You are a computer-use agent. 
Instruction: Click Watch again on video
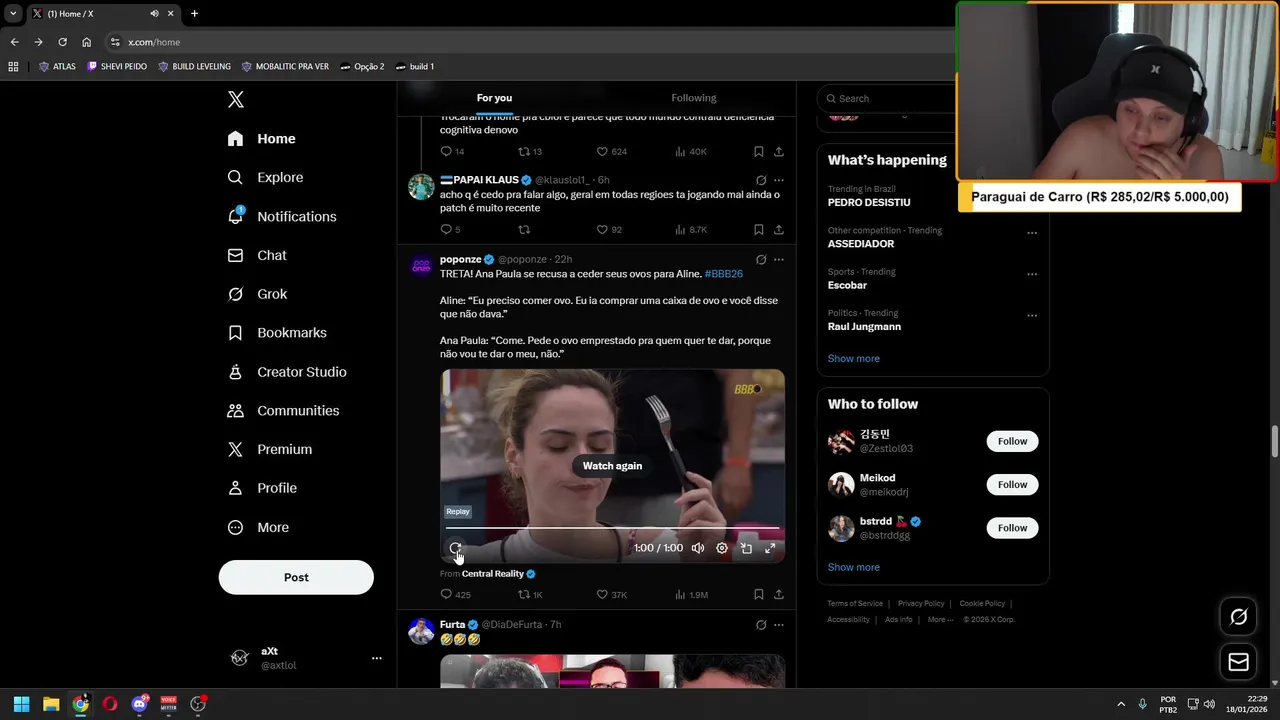[x=612, y=466]
